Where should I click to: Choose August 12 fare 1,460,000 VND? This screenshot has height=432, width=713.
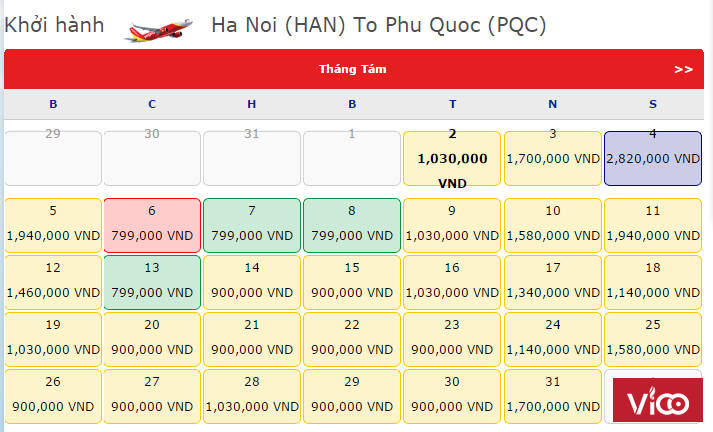click(x=53, y=282)
